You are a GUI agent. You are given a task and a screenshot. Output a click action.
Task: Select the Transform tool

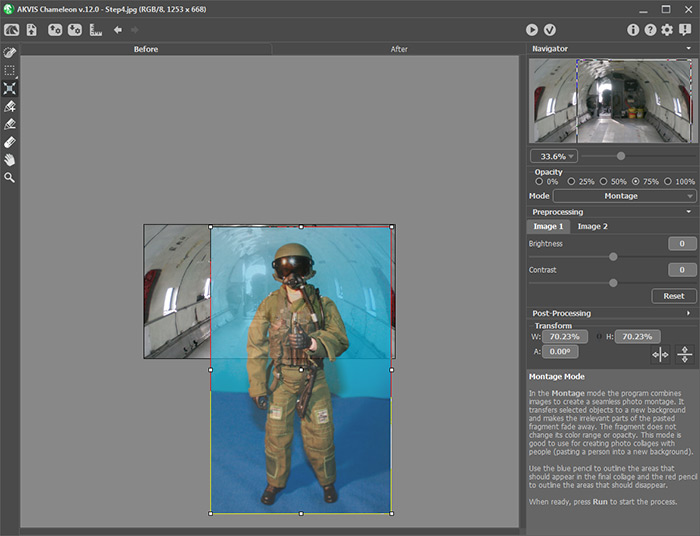(9, 88)
